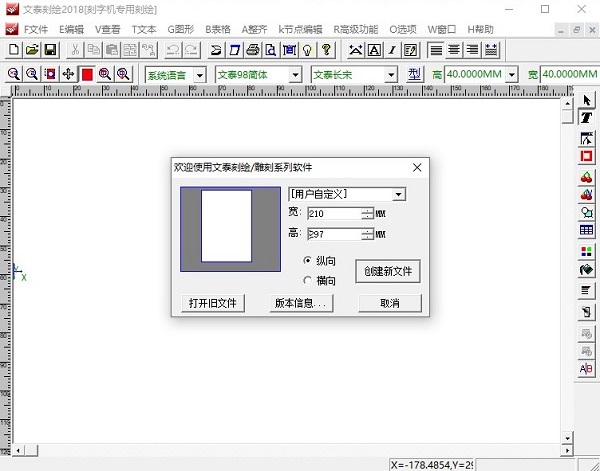This screenshot has height=471, width=600.
Task: Click the Redo arrow icon
Action: click(191, 50)
